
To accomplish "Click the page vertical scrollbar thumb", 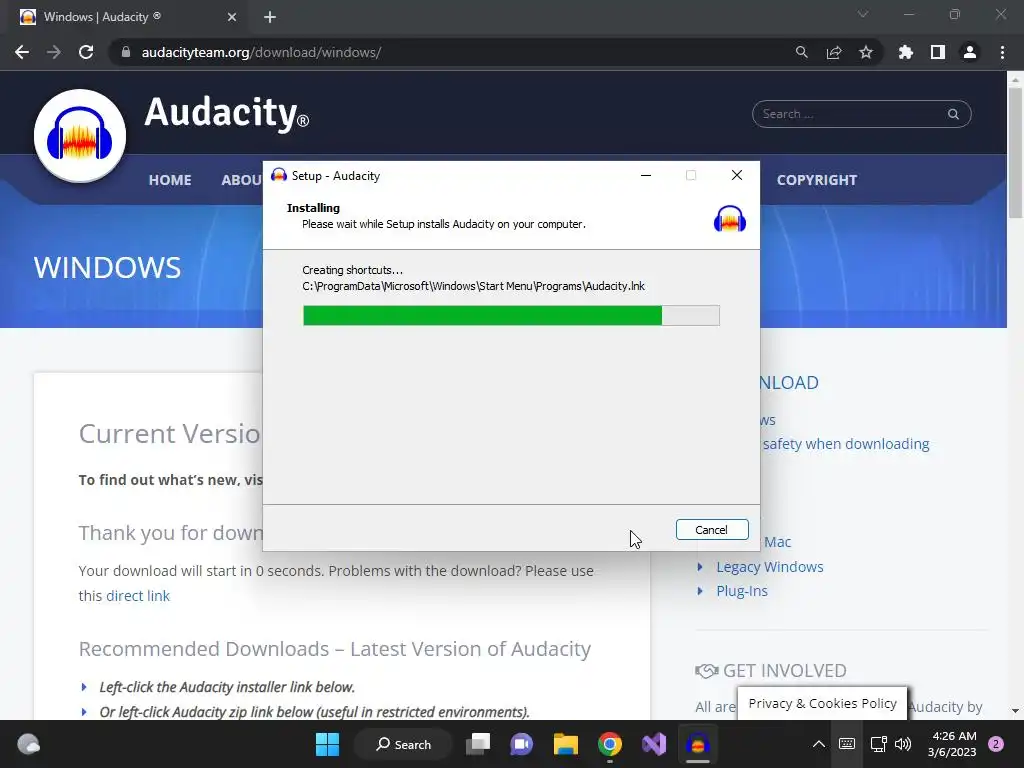I will click(1015, 153).
